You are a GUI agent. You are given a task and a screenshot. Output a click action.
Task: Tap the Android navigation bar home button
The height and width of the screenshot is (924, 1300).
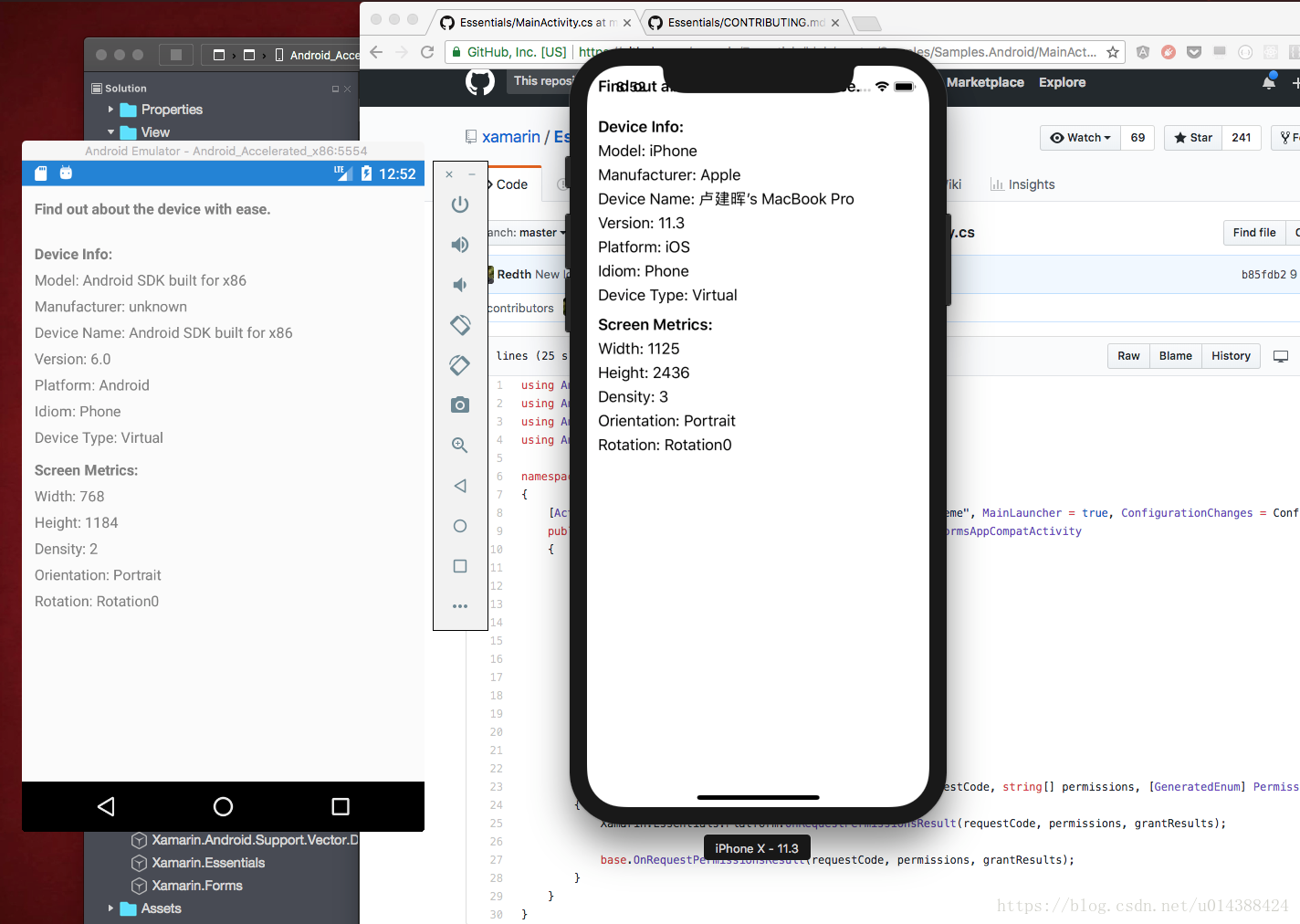click(223, 806)
